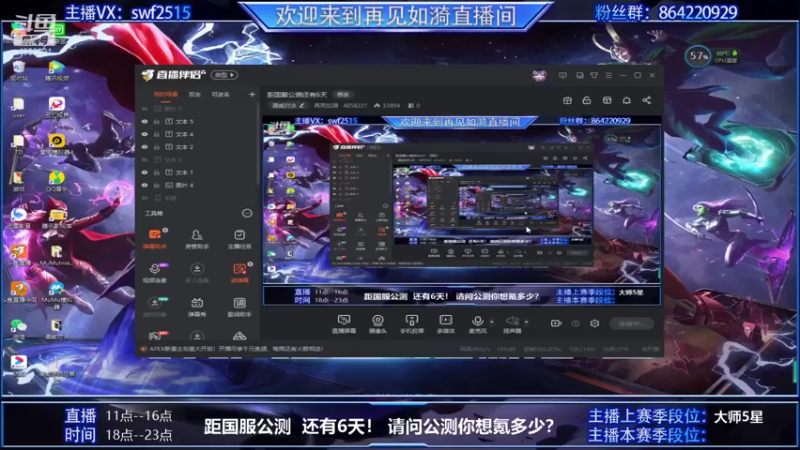The image size is (800, 450).
Task: Switch to the second scene tab
Action: tap(194, 94)
